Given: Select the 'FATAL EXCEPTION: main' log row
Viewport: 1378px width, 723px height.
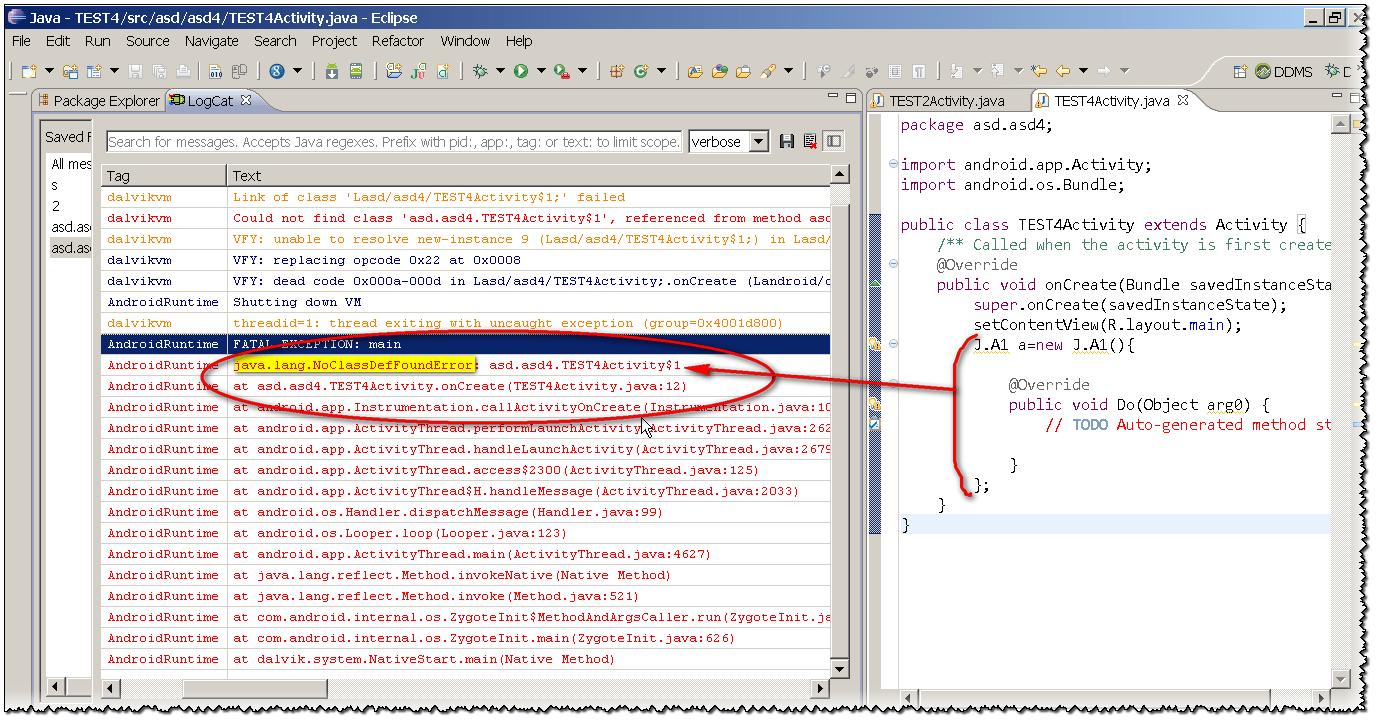Looking at the screenshot, I should click(466, 344).
